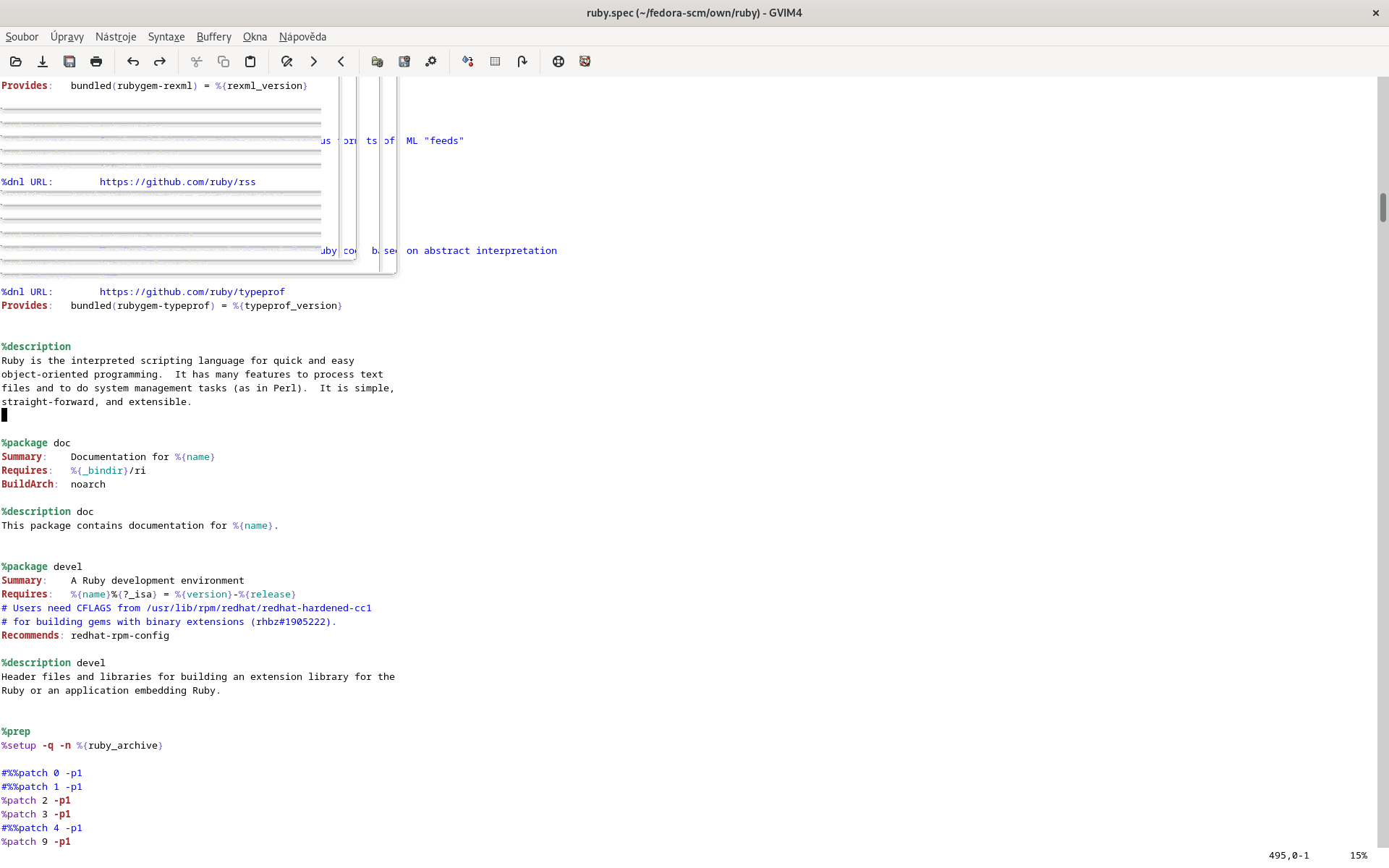1389x868 pixels.
Task: Click the '%patch 3' line
Action: tap(36, 814)
